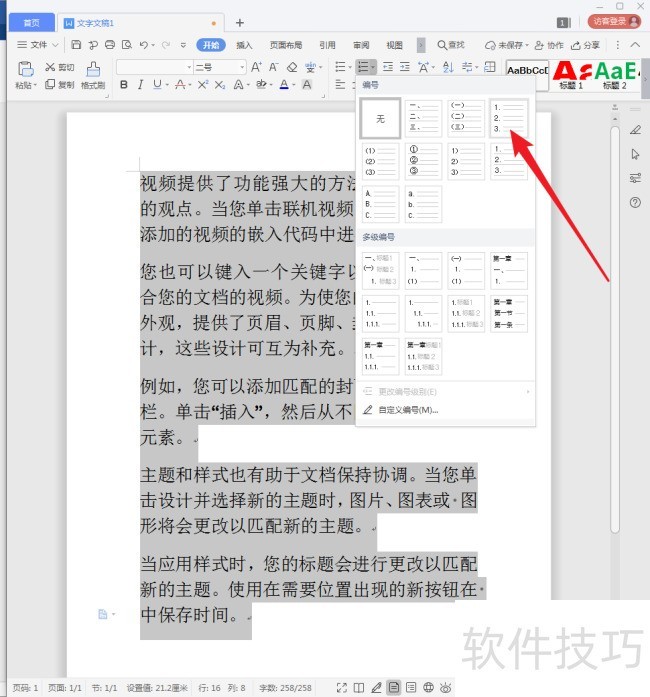Increase font size with A+ icon
Image resolution: width=650 pixels, height=697 pixels.
(257, 67)
